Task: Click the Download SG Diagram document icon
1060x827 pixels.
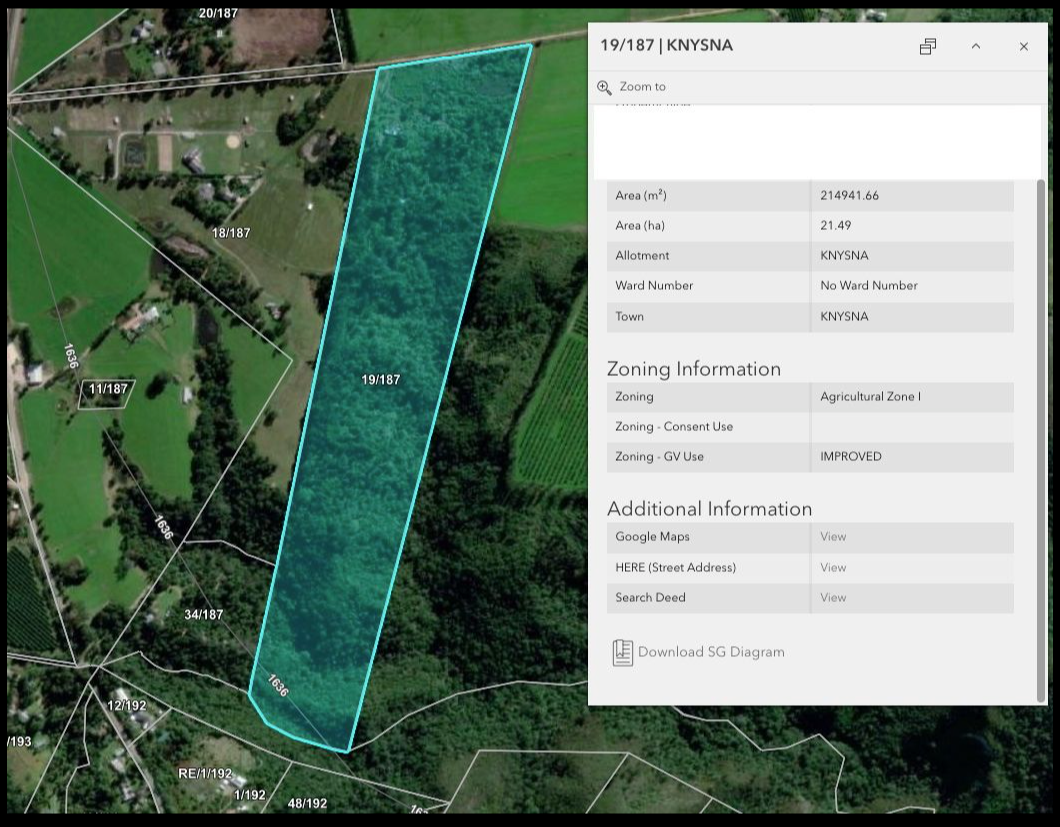Action: pyautogui.click(x=622, y=652)
